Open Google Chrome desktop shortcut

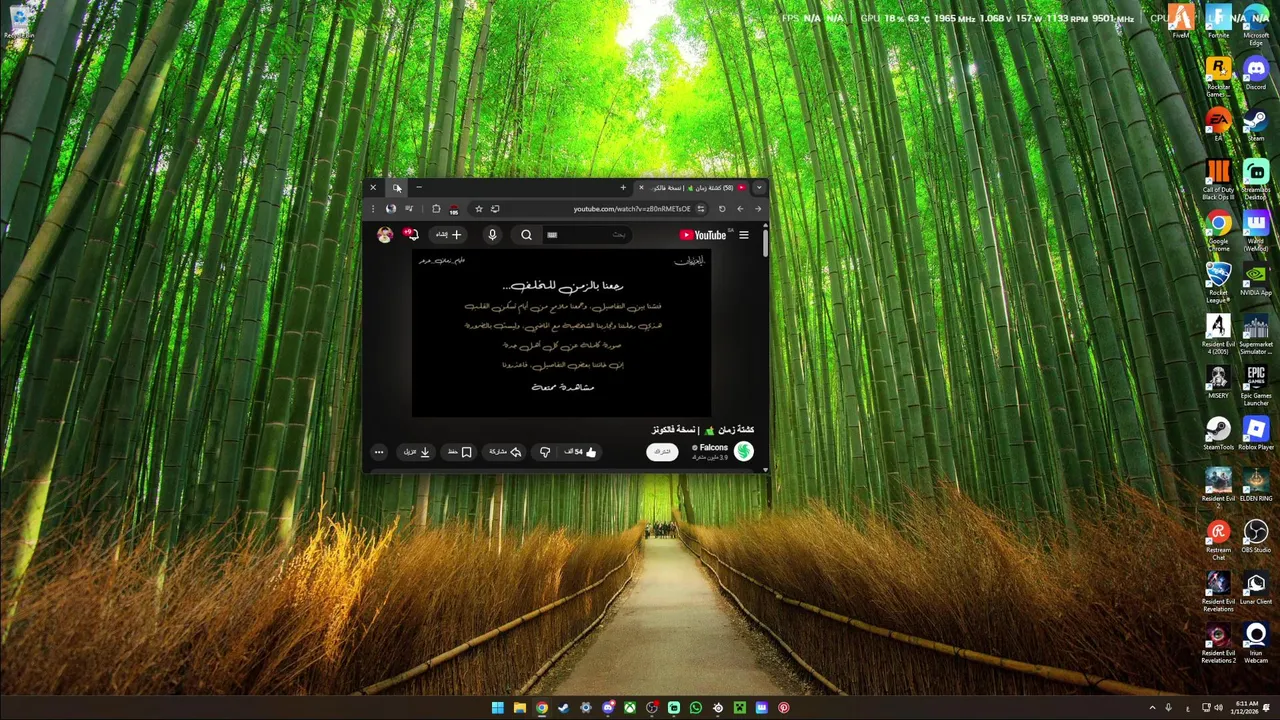1218,231
